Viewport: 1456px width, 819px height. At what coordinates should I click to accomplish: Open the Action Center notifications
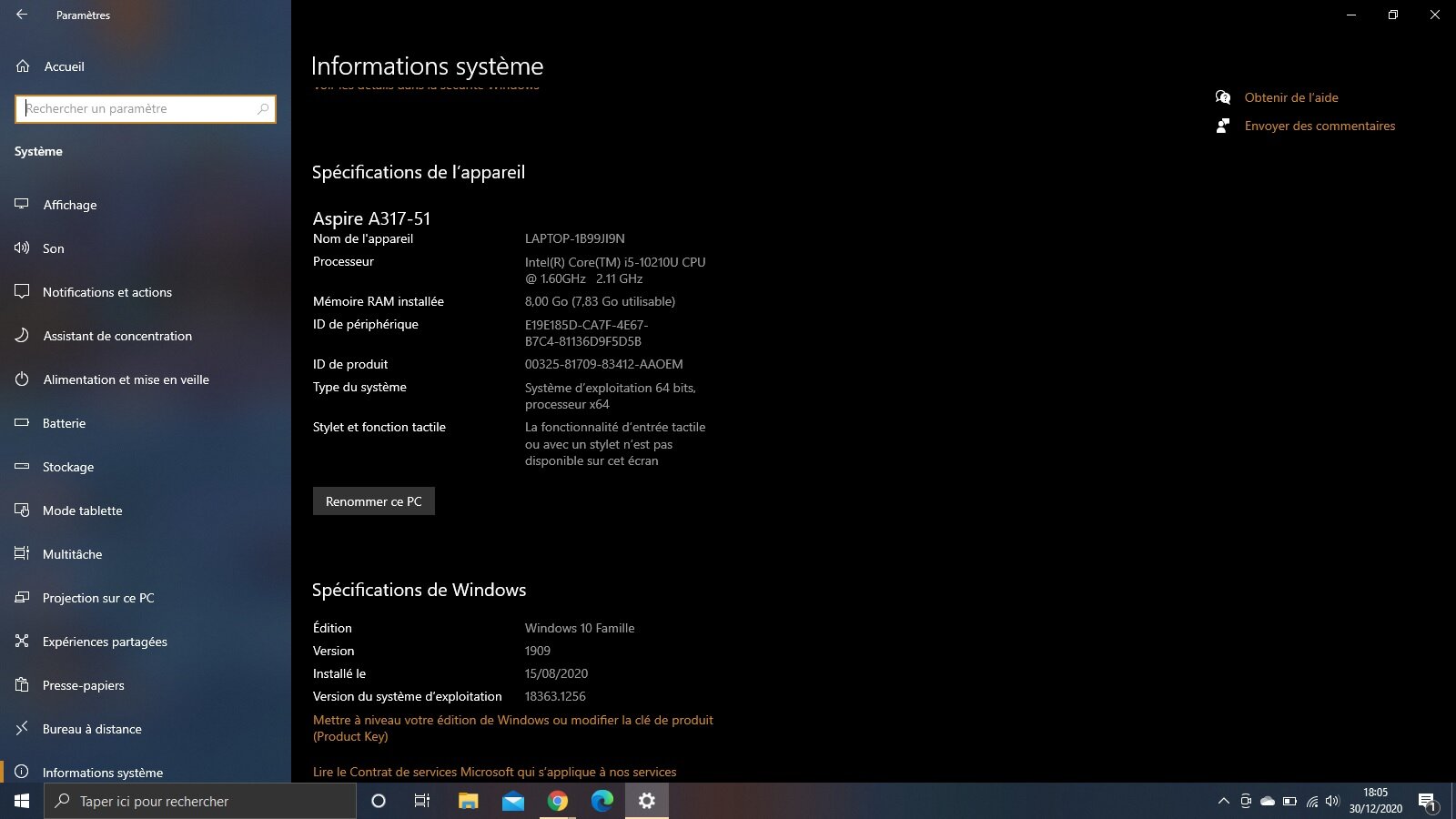tap(1428, 801)
